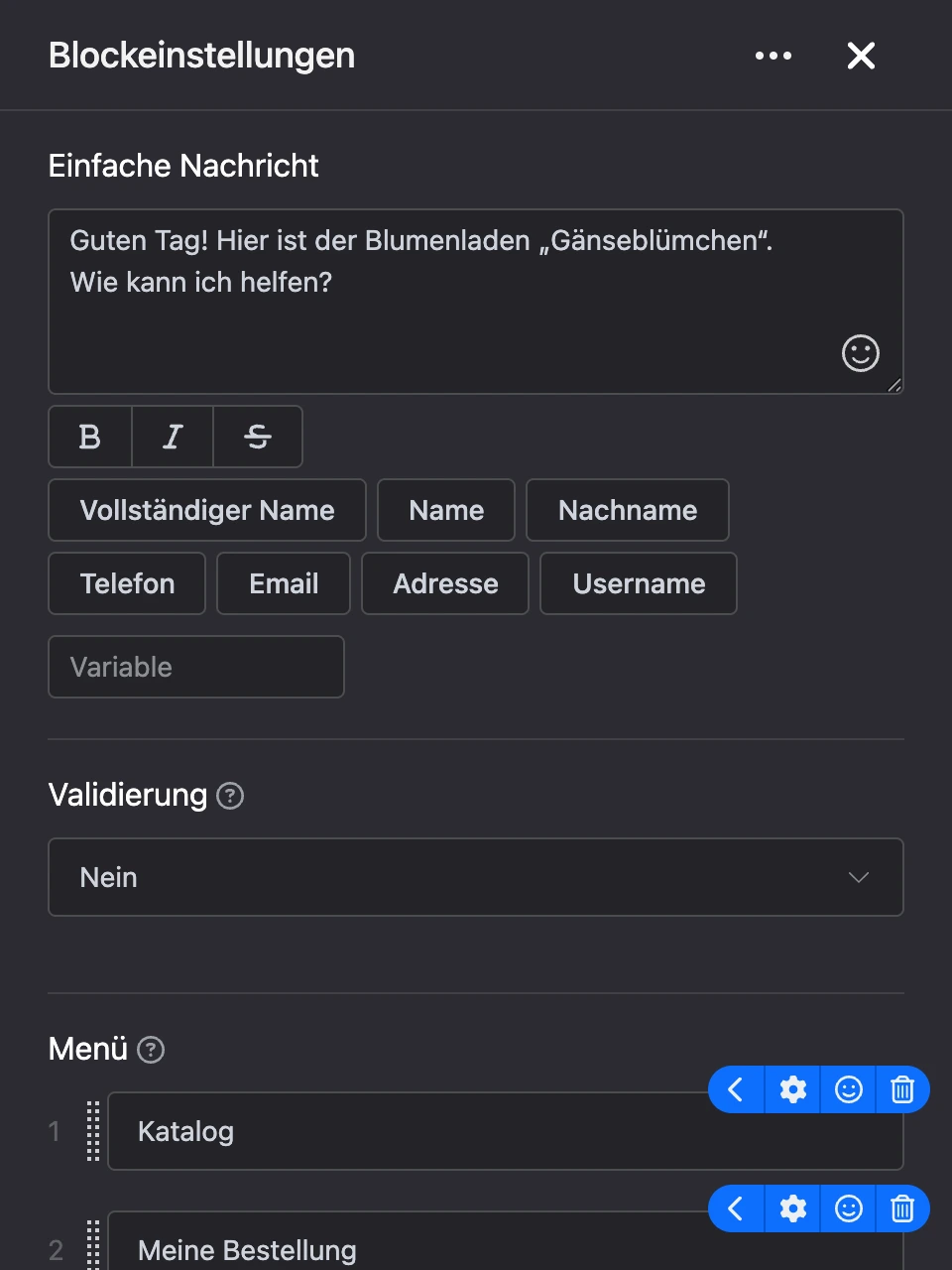The width and height of the screenshot is (952, 1270).
Task: Click into the Einfache Nachricht text area
Action: click(x=476, y=302)
